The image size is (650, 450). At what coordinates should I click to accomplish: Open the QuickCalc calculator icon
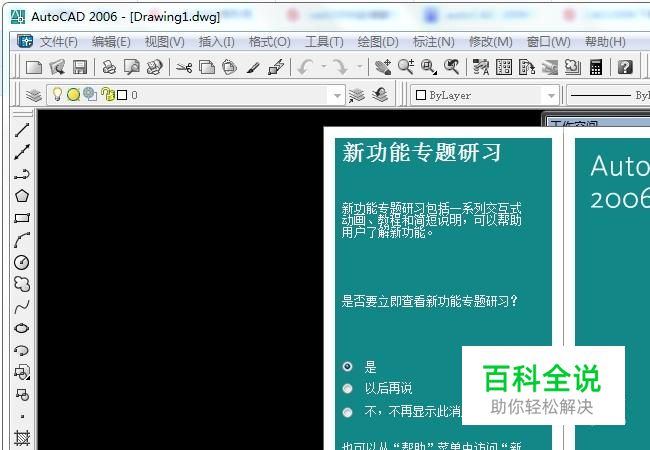596,67
